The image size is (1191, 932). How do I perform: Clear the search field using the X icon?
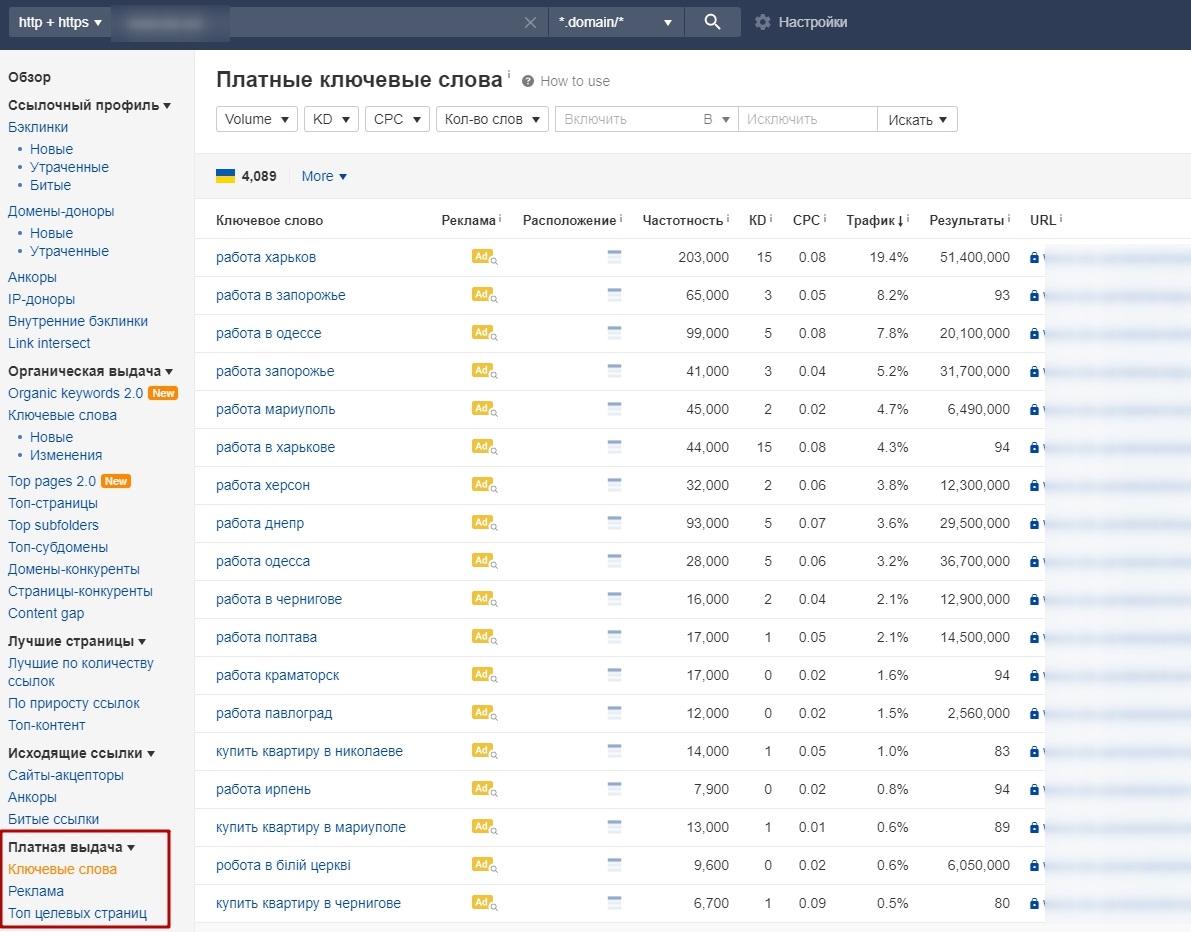[530, 22]
